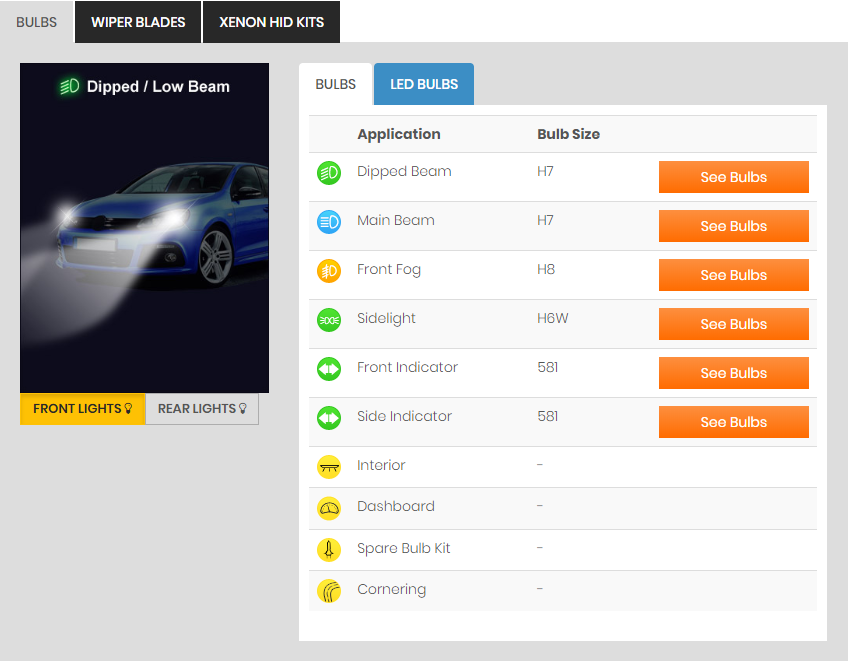This screenshot has height=662, width=848.
Task: Click the blue Main Beam icon
Action: 329,222
